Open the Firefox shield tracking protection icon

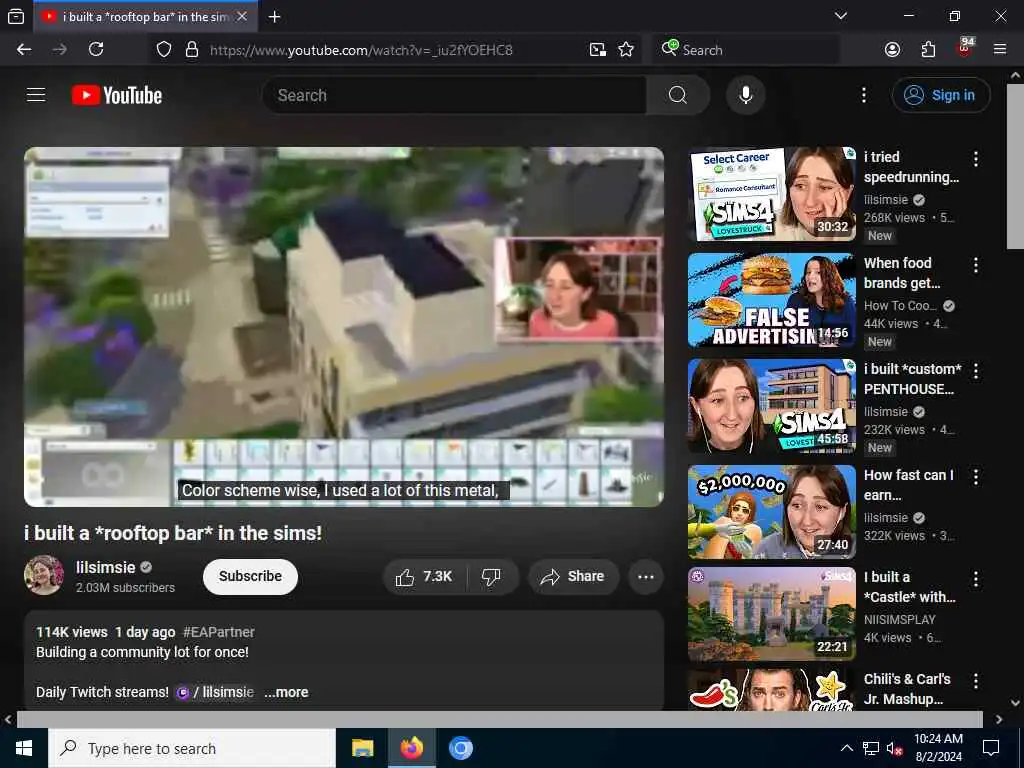point(164,50)
